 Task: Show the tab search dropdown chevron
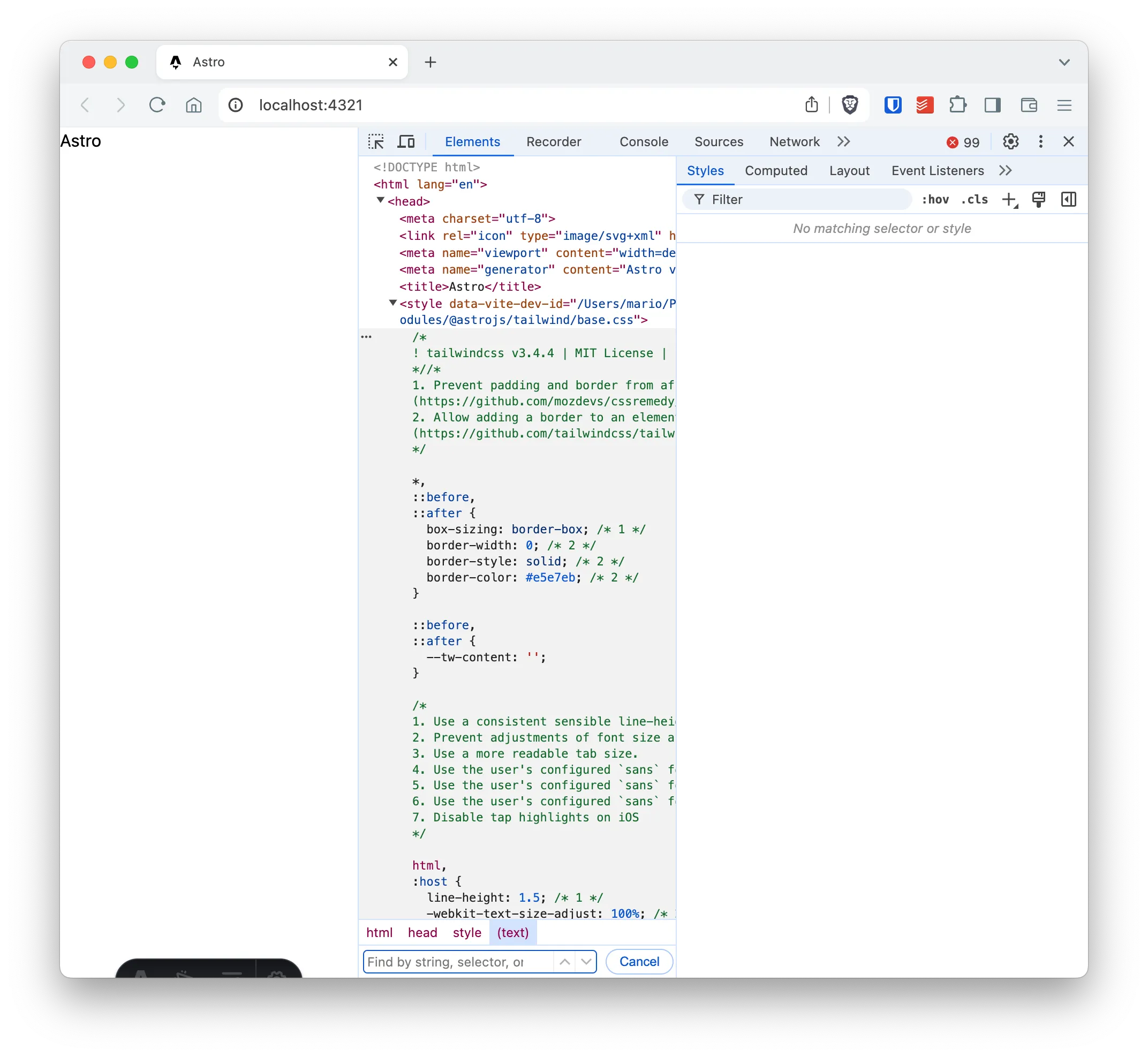pos(1064,62)
